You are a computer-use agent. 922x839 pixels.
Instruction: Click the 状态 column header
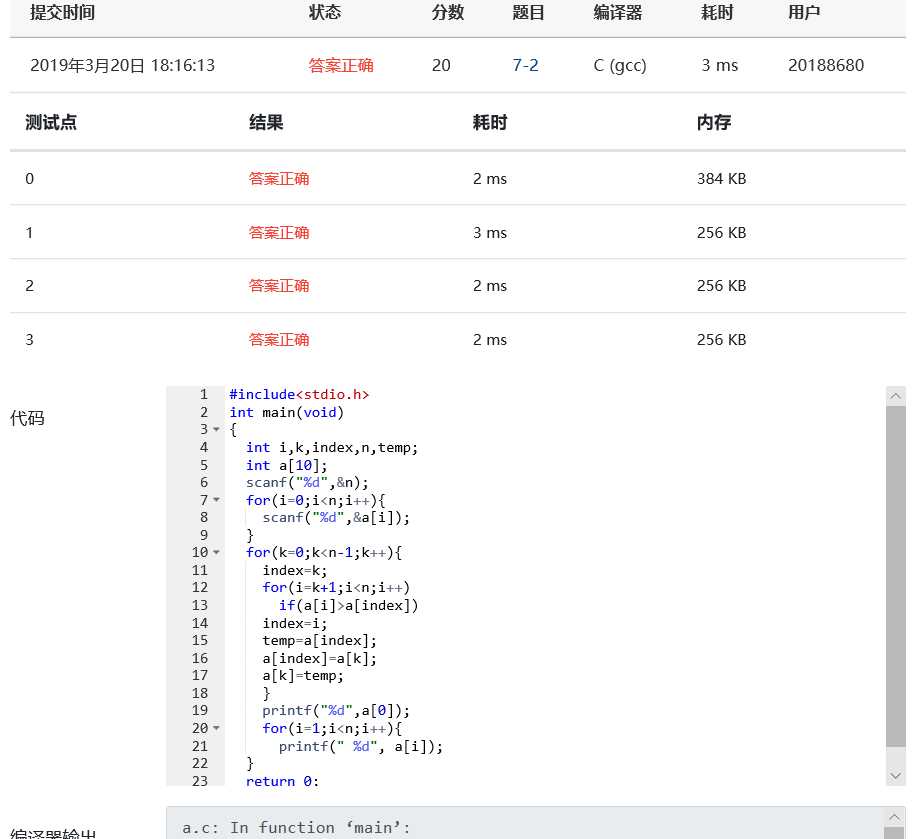[x=325, y=12]
